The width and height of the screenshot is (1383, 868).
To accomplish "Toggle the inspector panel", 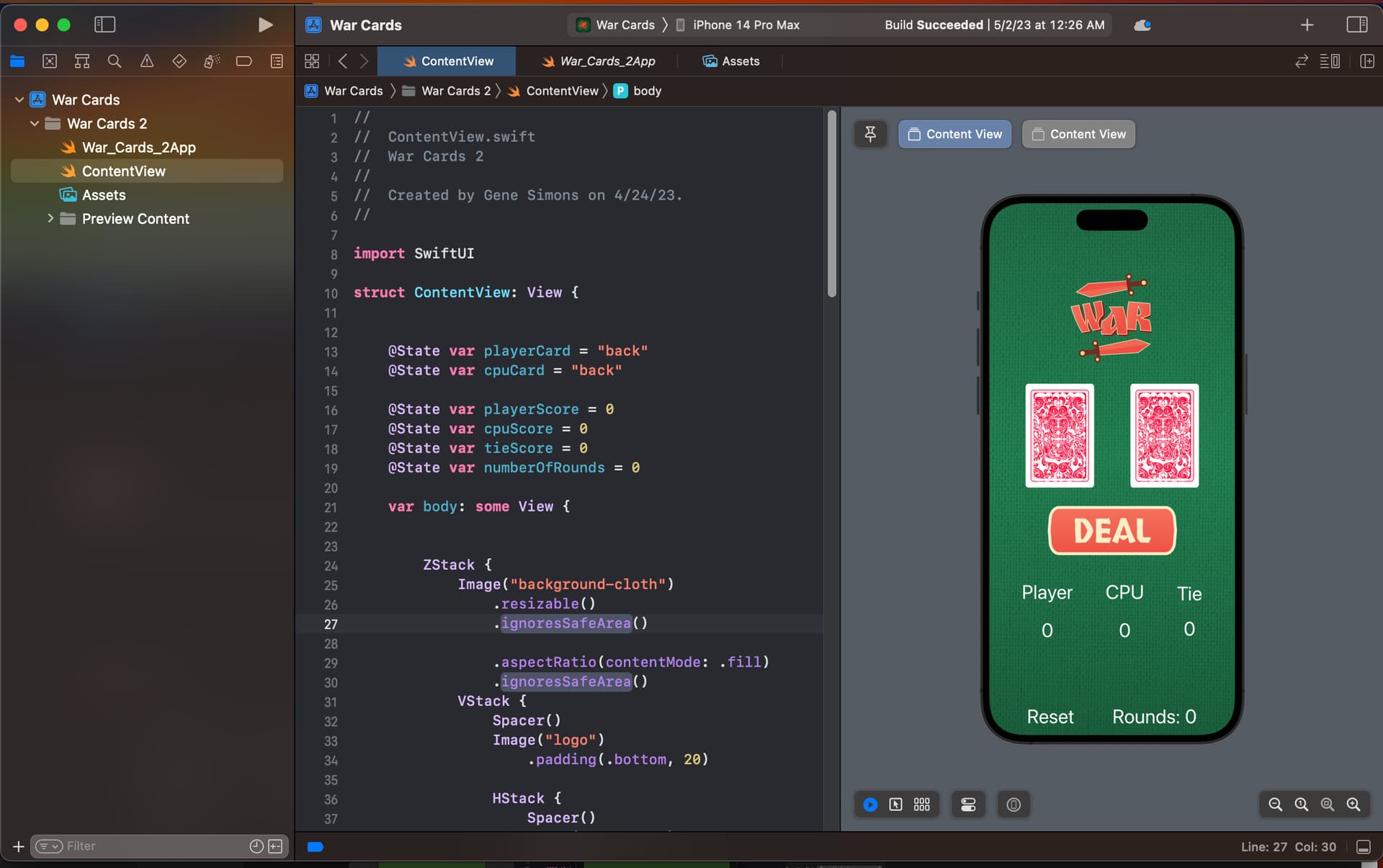I will tap(1357, 24).
